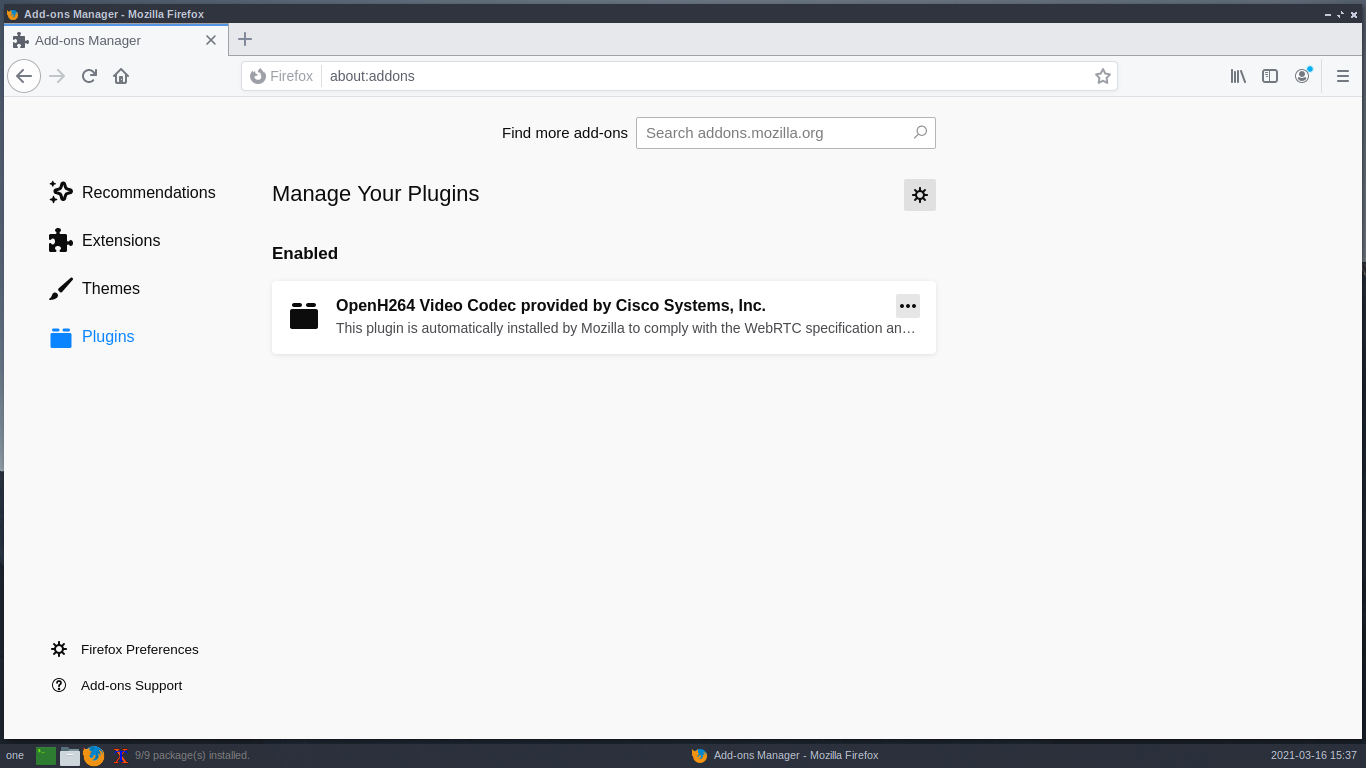Click the OpenH264 plugin block icon
1366x768 pixels.
point(304,316)
